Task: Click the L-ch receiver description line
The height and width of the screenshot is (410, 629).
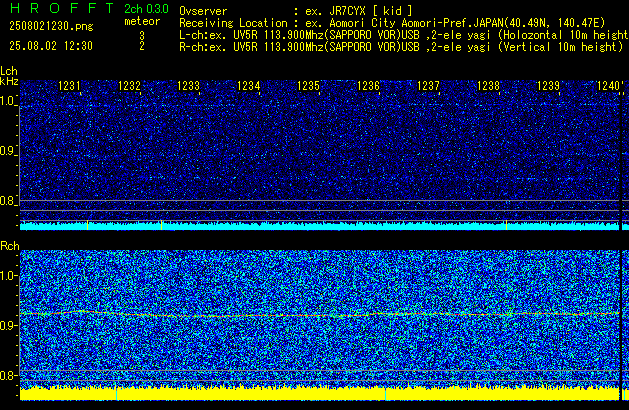Action: [x=404, y=35]
